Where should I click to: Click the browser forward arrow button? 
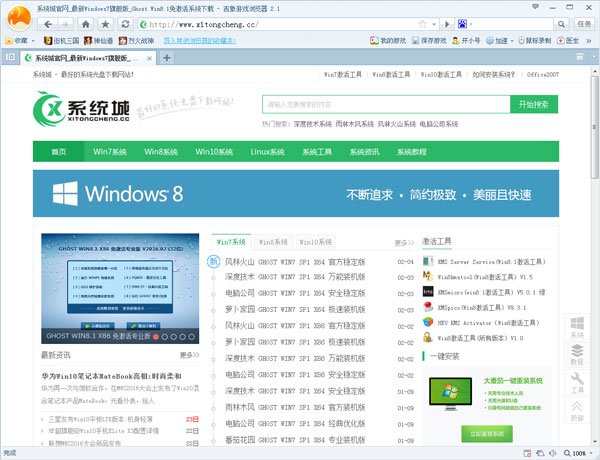pos(65,24)
